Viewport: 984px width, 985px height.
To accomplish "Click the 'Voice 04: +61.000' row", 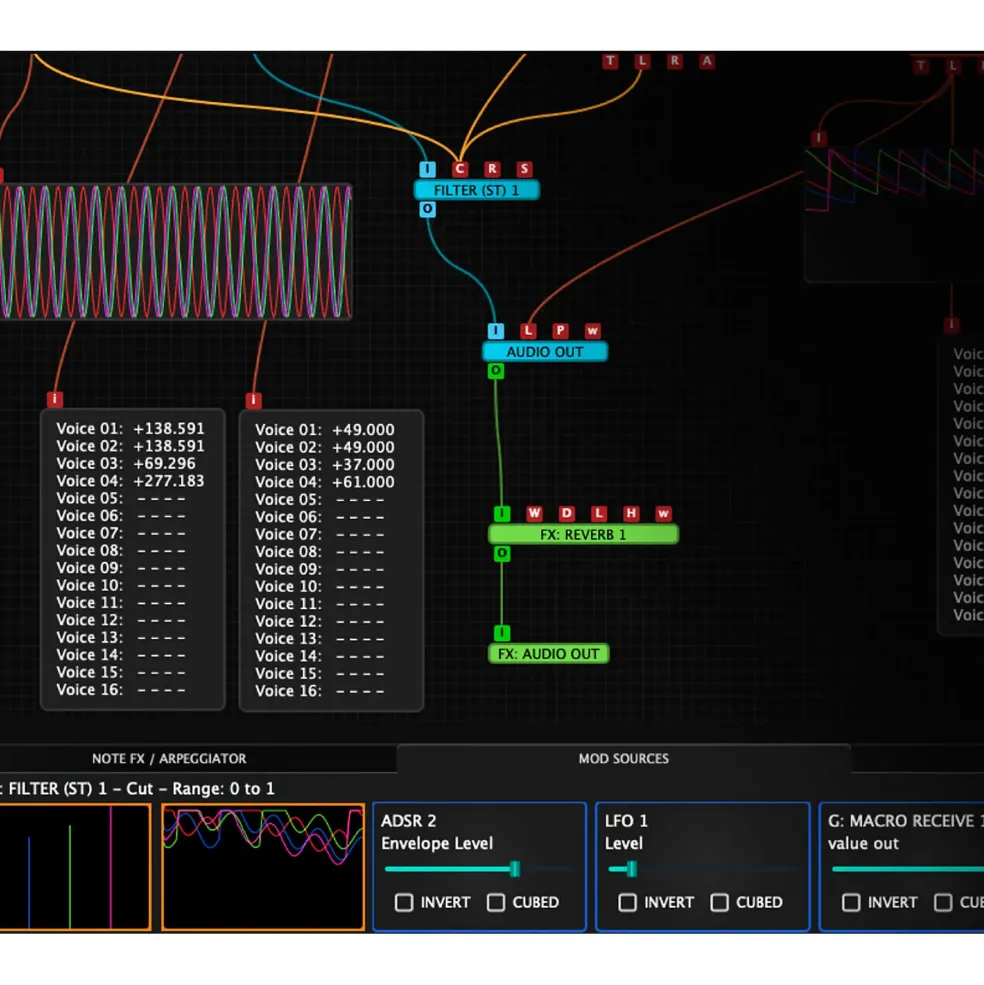I will 324,482.
